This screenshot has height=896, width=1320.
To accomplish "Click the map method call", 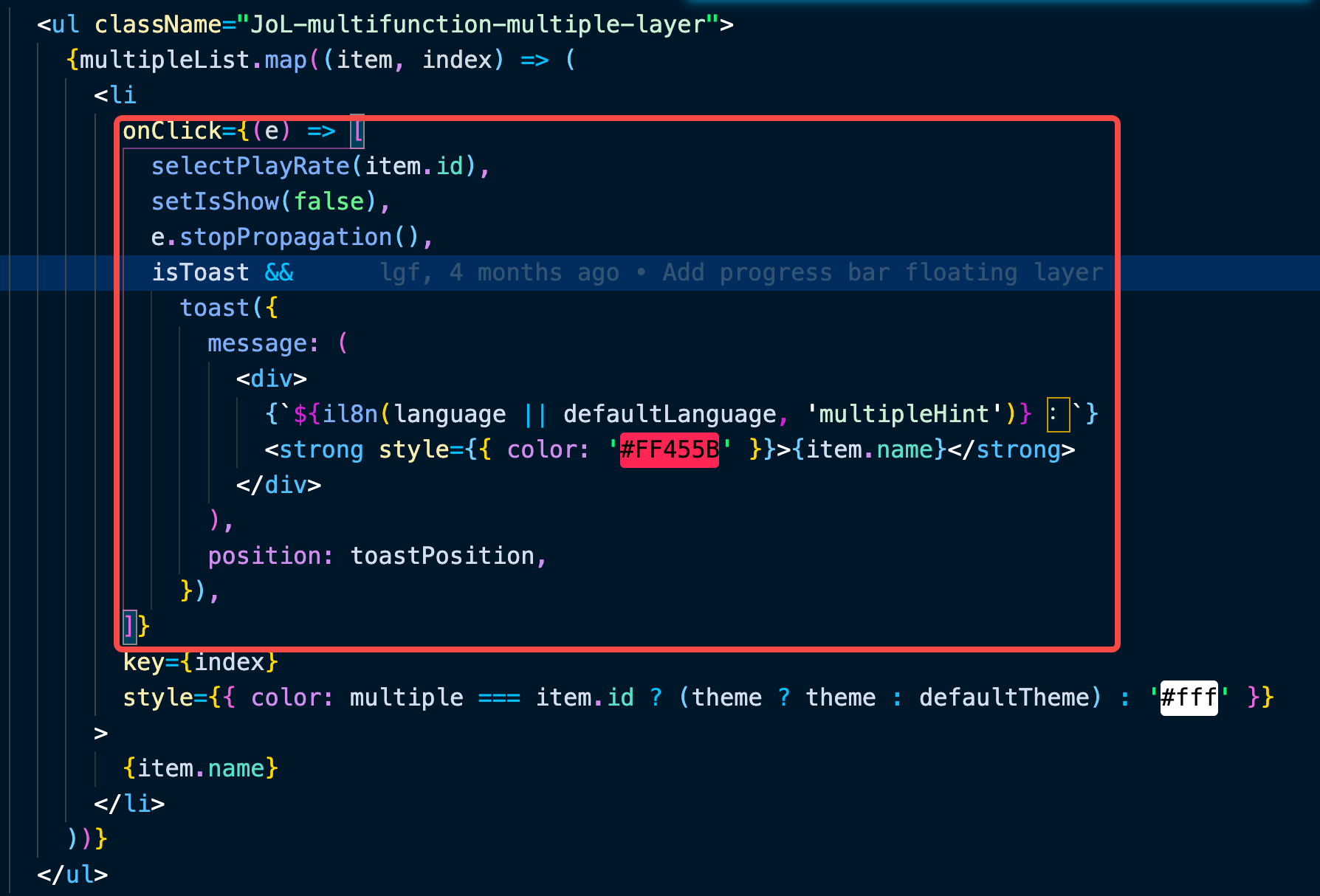I will pos(286,60).
